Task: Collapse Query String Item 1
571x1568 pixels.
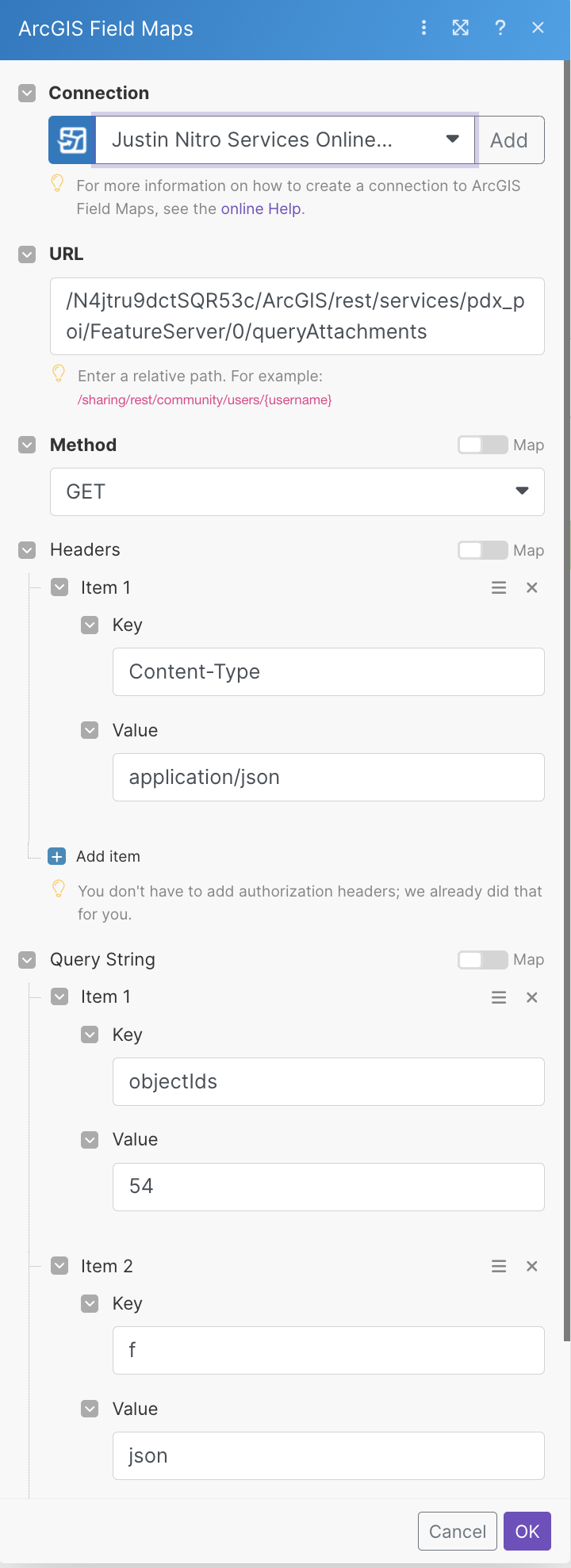Action: coord(59,997)
